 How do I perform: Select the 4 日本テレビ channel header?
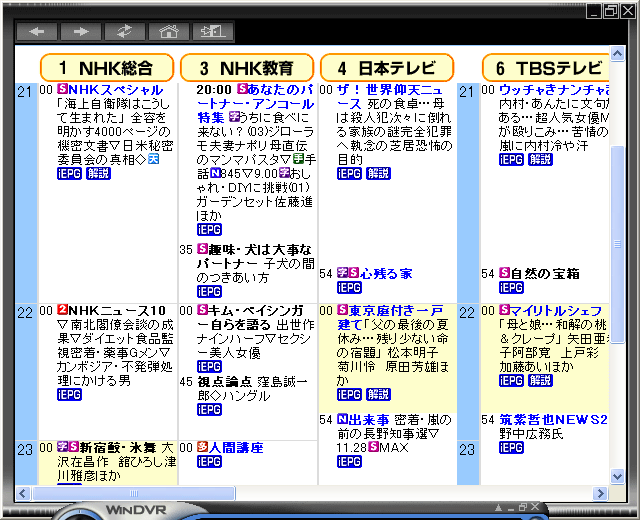click(x=387, y=68)
